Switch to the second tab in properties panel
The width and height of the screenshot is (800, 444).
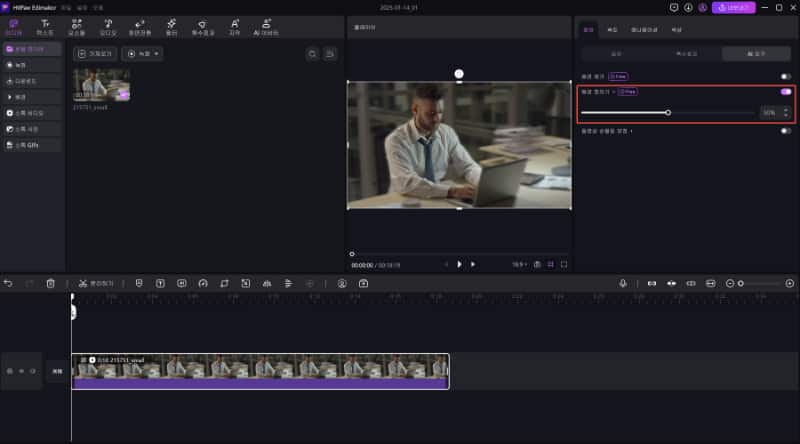point(612,31)
